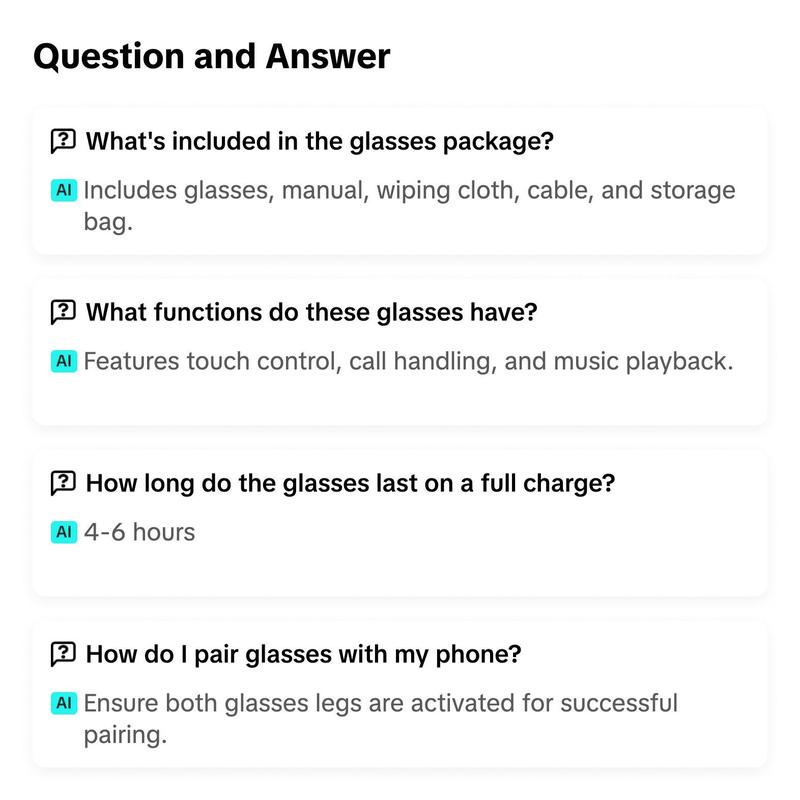Select the answer listing wiping cloth and cable

409,206
